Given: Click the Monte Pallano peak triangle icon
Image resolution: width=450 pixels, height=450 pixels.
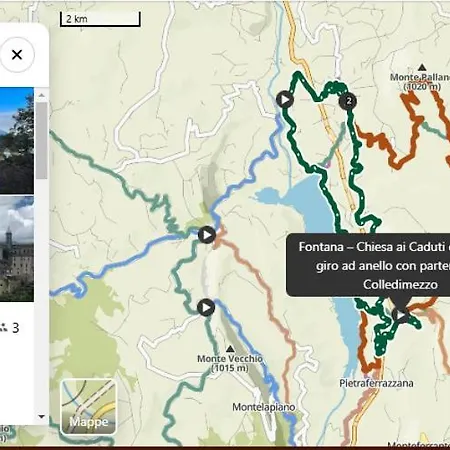Looking at the screenshot, I should [x=422, y=67].
